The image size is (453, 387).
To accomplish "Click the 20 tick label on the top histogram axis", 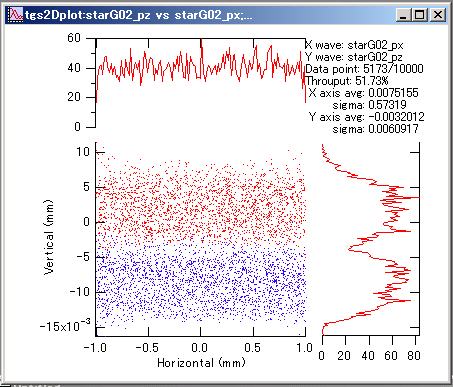I will pyautogui.click(x=74, y=97).
